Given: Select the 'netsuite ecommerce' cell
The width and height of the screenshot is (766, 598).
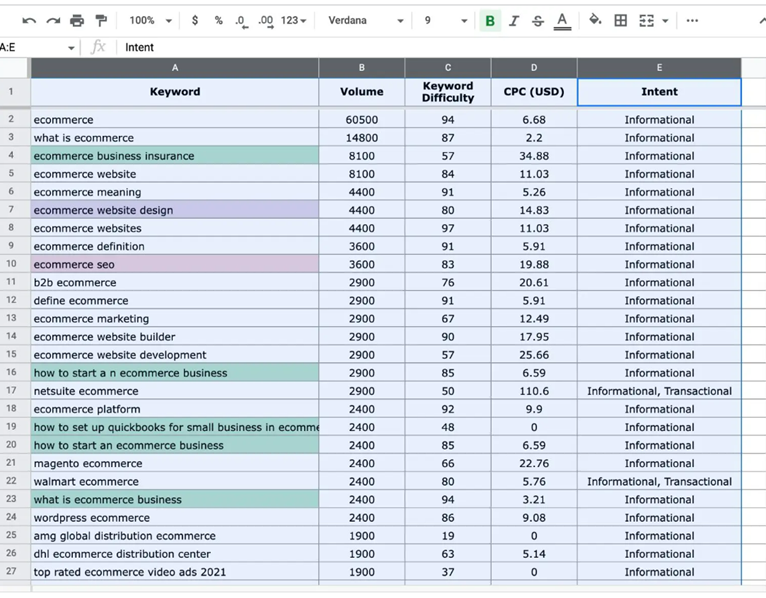Looking at the screenshot, I should [x=175, y=391].
